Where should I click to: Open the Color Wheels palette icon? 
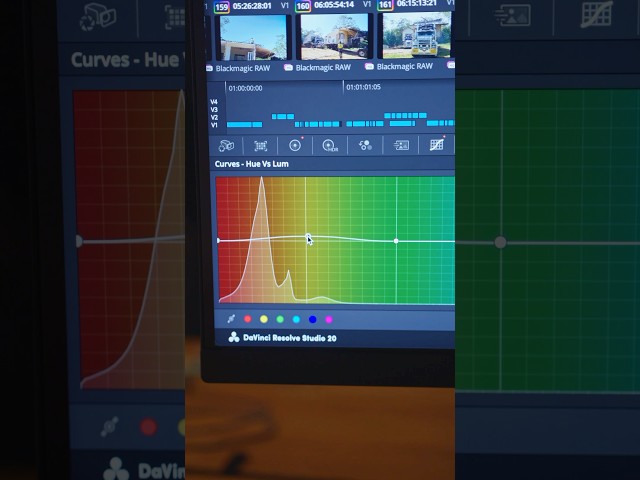[295, 145]
